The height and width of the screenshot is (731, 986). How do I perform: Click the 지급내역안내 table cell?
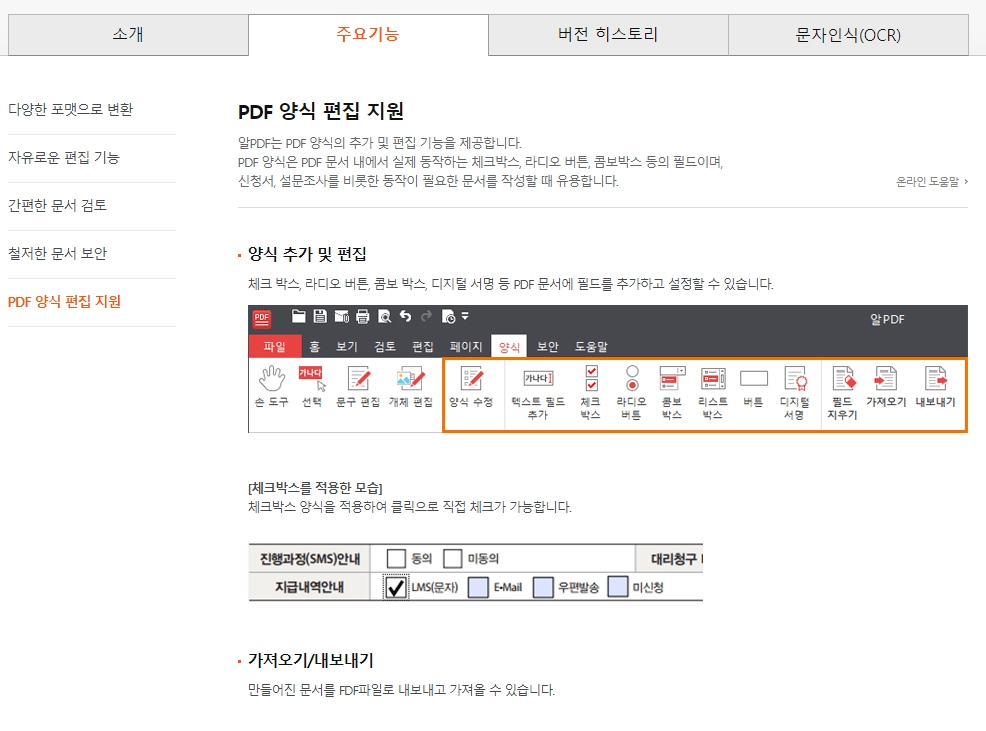[310, 587]
